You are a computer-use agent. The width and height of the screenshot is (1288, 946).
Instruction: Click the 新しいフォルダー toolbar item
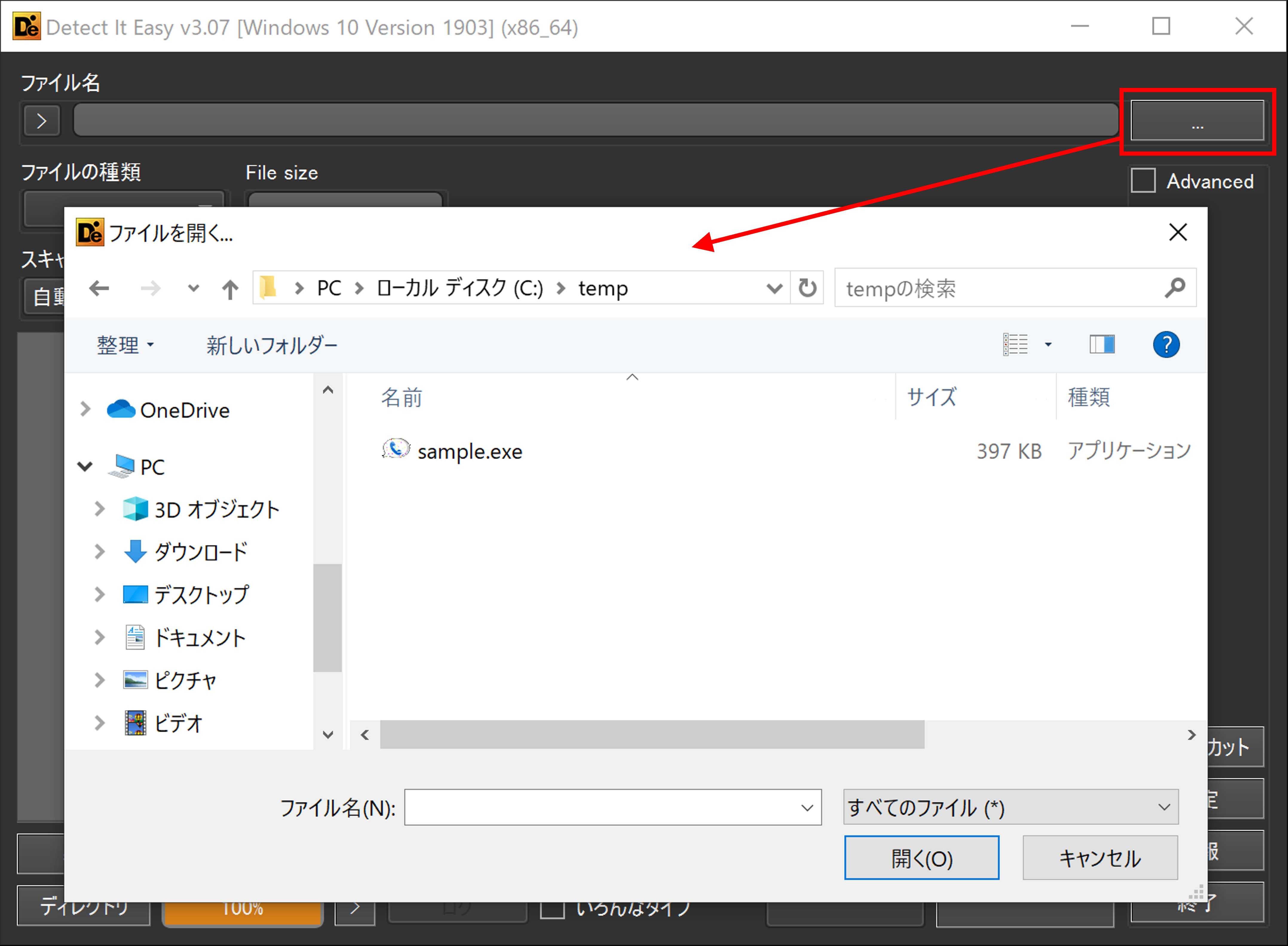272,345
